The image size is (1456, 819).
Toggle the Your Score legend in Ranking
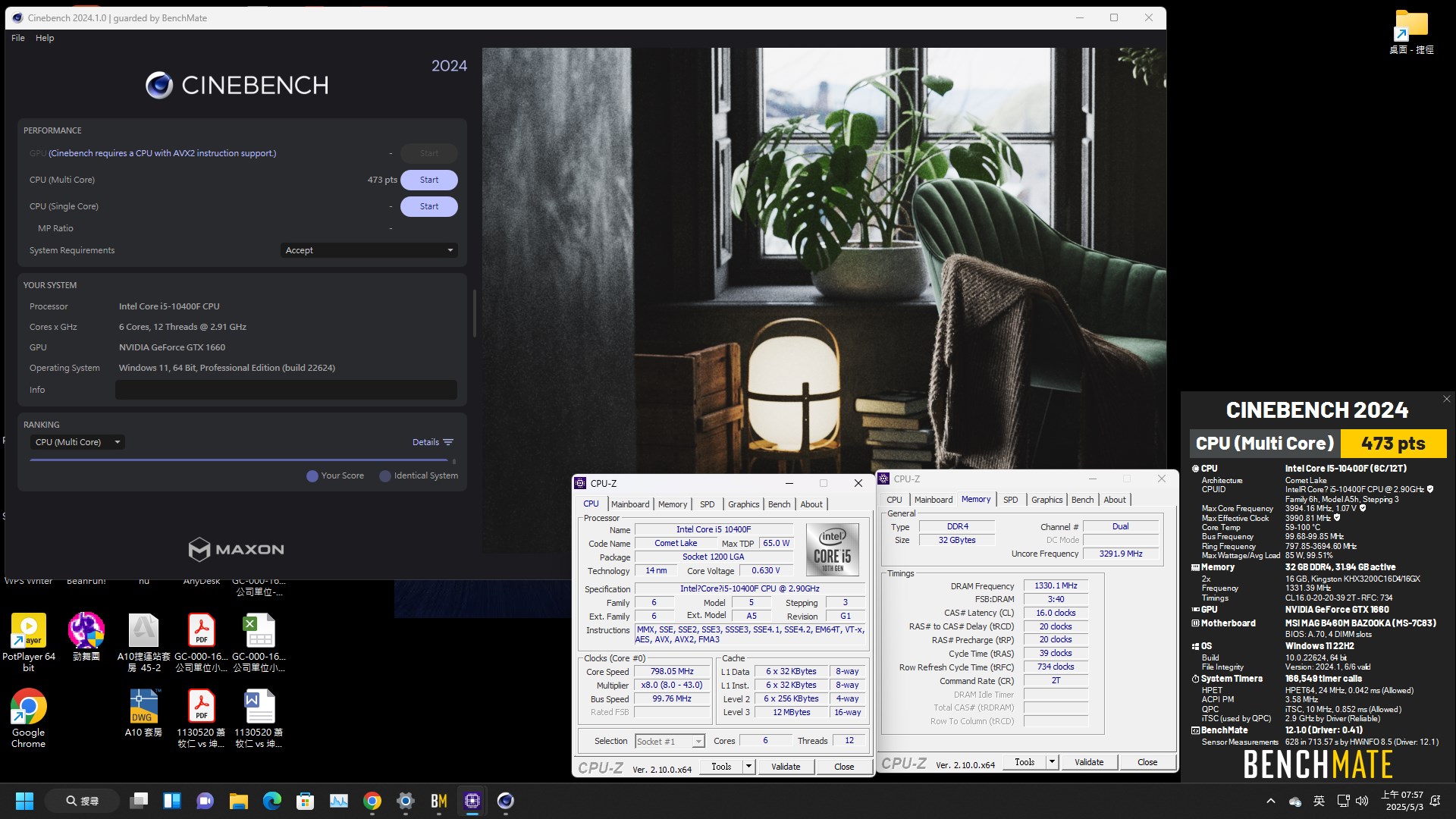(335, 475)
